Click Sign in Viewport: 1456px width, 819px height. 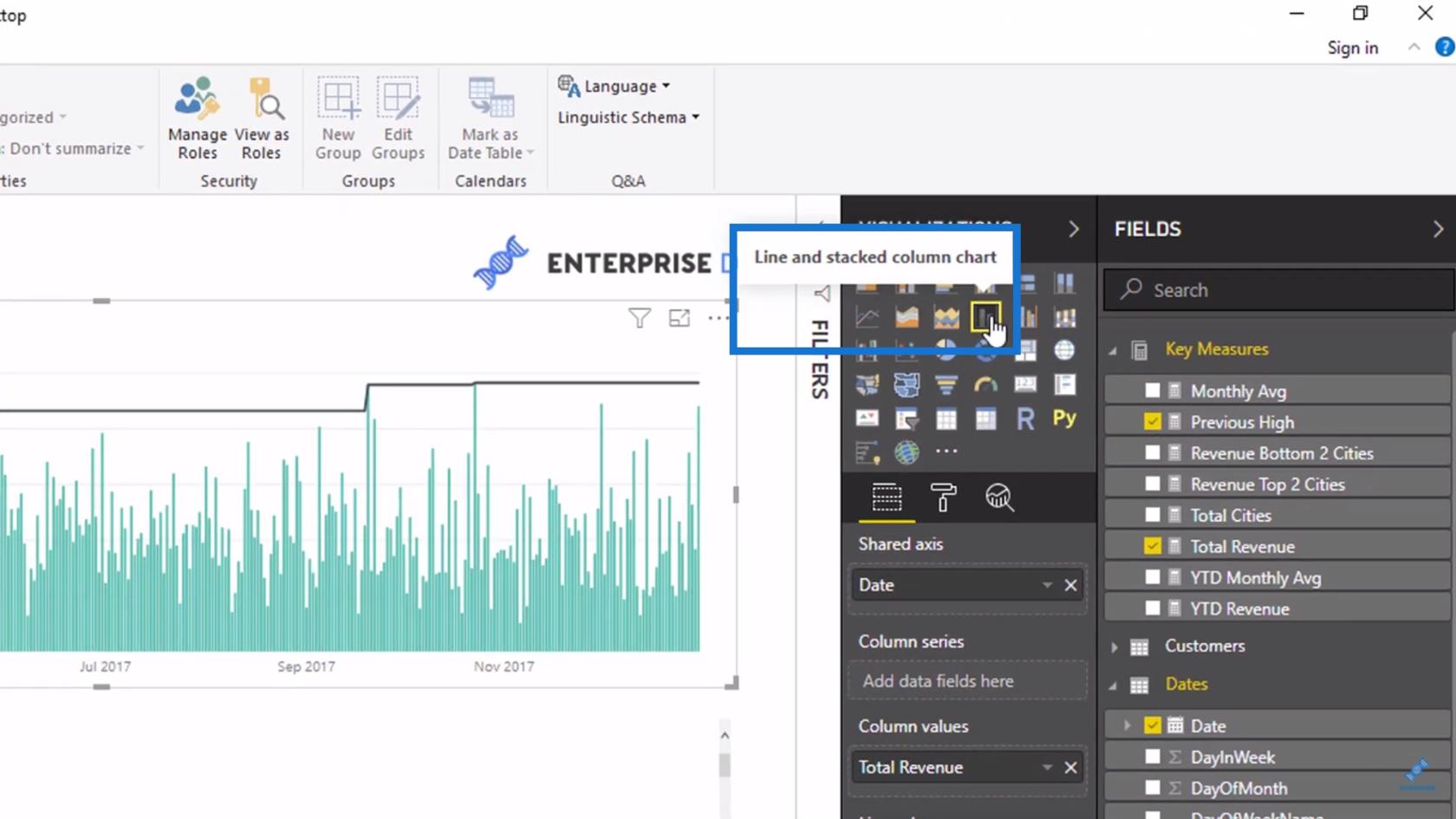click(x=1352, y=48)
